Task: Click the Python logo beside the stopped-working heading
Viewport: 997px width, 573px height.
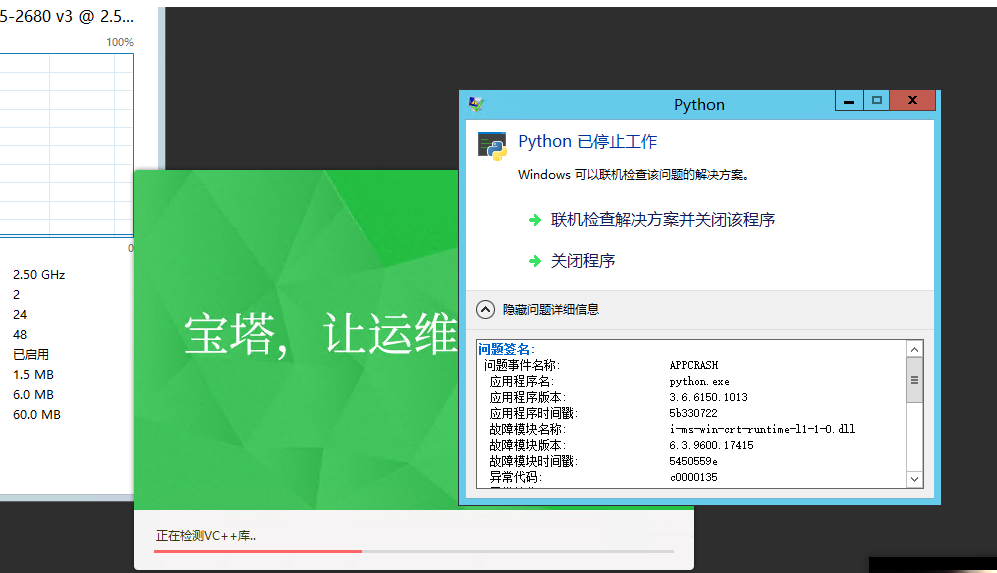Action: point(492,146)
